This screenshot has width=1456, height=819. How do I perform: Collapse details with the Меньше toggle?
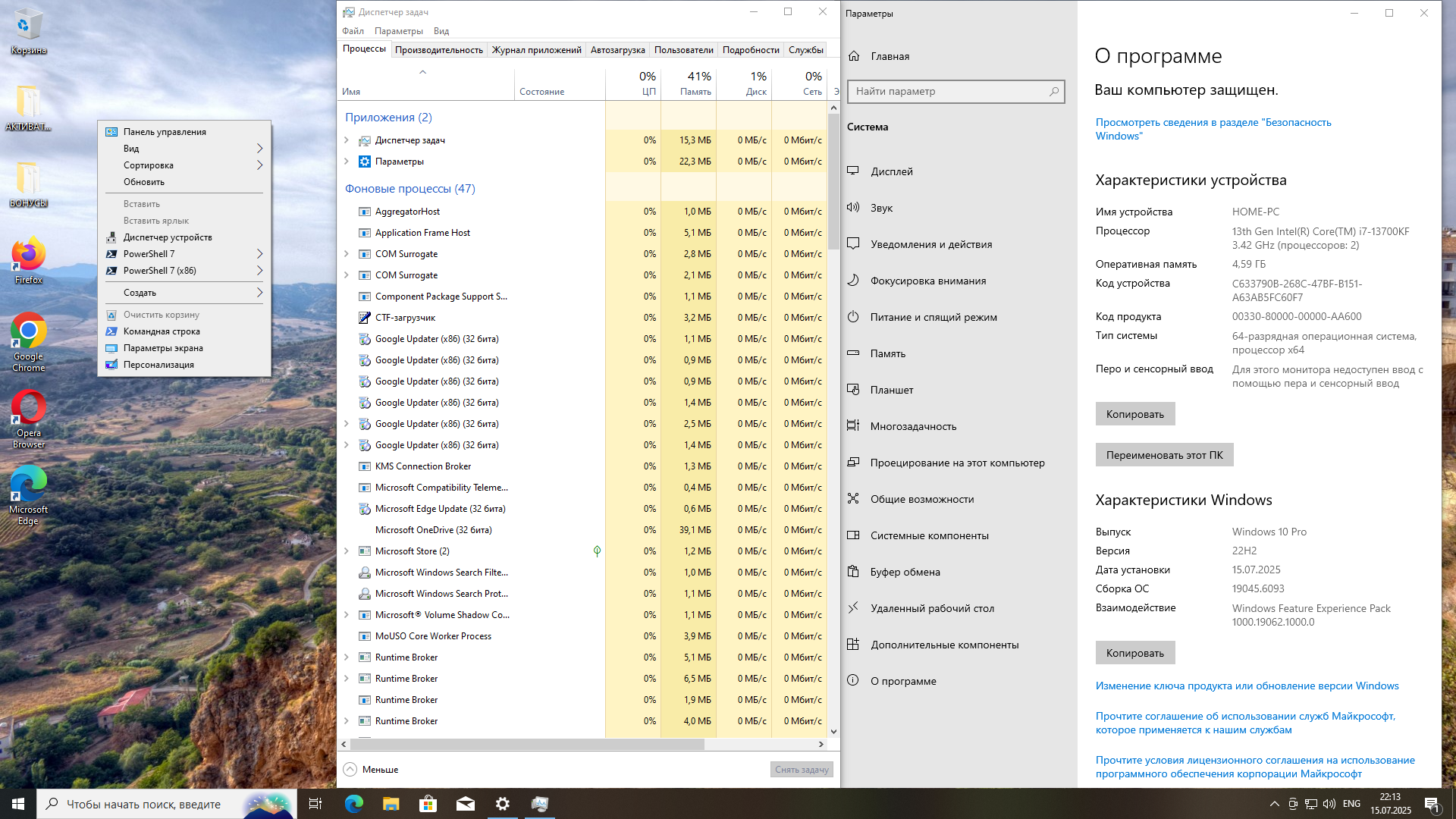(371, 769)
